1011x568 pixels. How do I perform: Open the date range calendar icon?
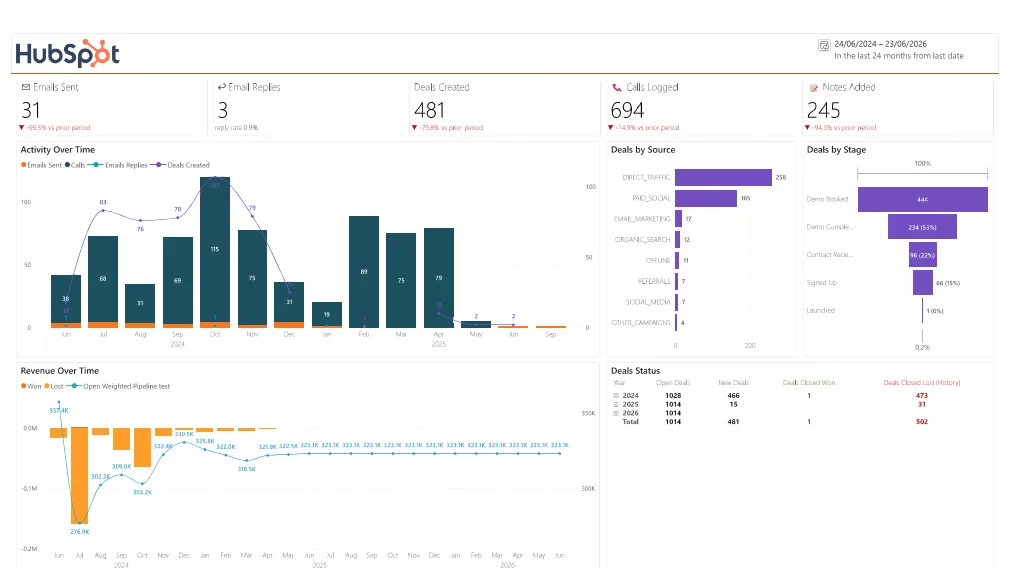tap(824, 44)
